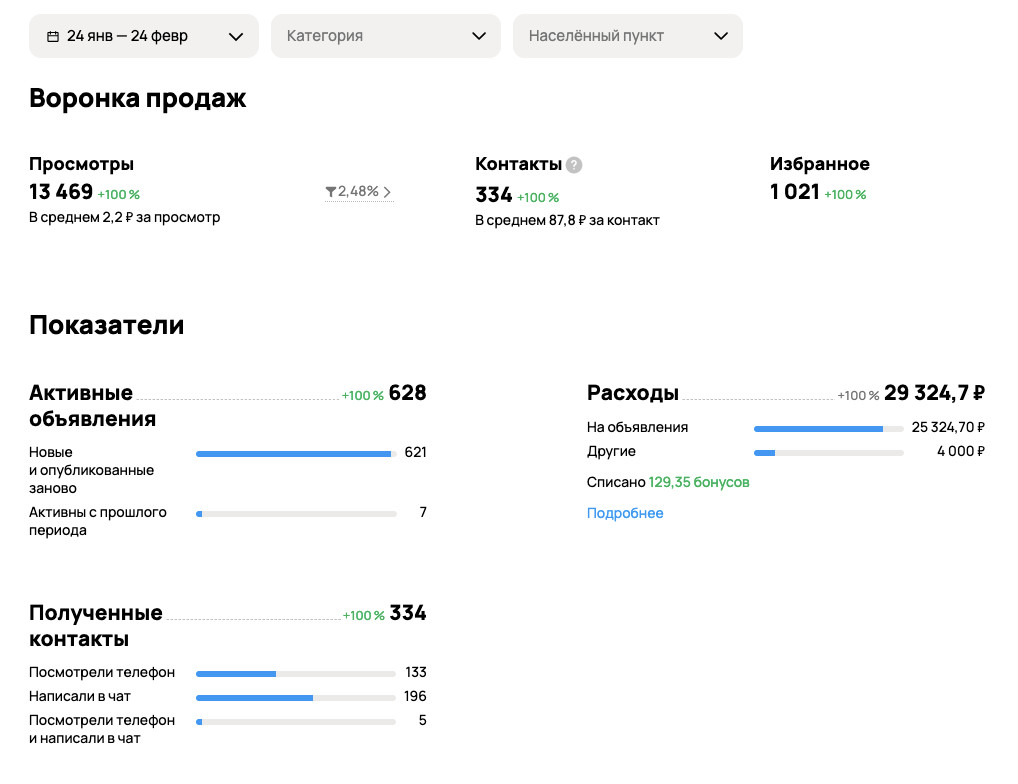The image size is (1018, 784).
Task: Expand the Категория dropdown
Action: coord(385,36)
